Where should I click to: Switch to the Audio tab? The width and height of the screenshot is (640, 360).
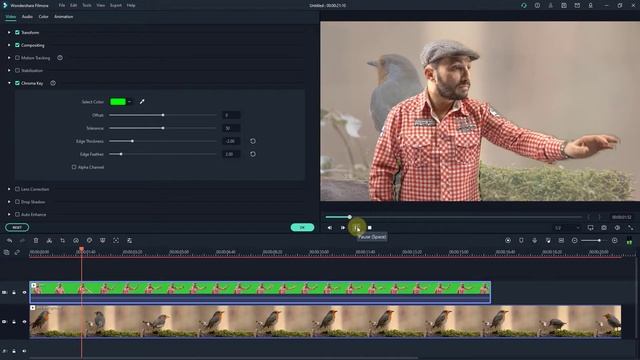pyautogui.click(x=27, y=17)
